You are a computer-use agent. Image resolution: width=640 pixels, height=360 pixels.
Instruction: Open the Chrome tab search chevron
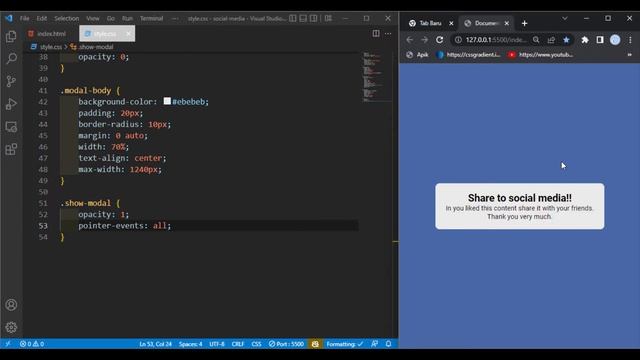(565, 18)
